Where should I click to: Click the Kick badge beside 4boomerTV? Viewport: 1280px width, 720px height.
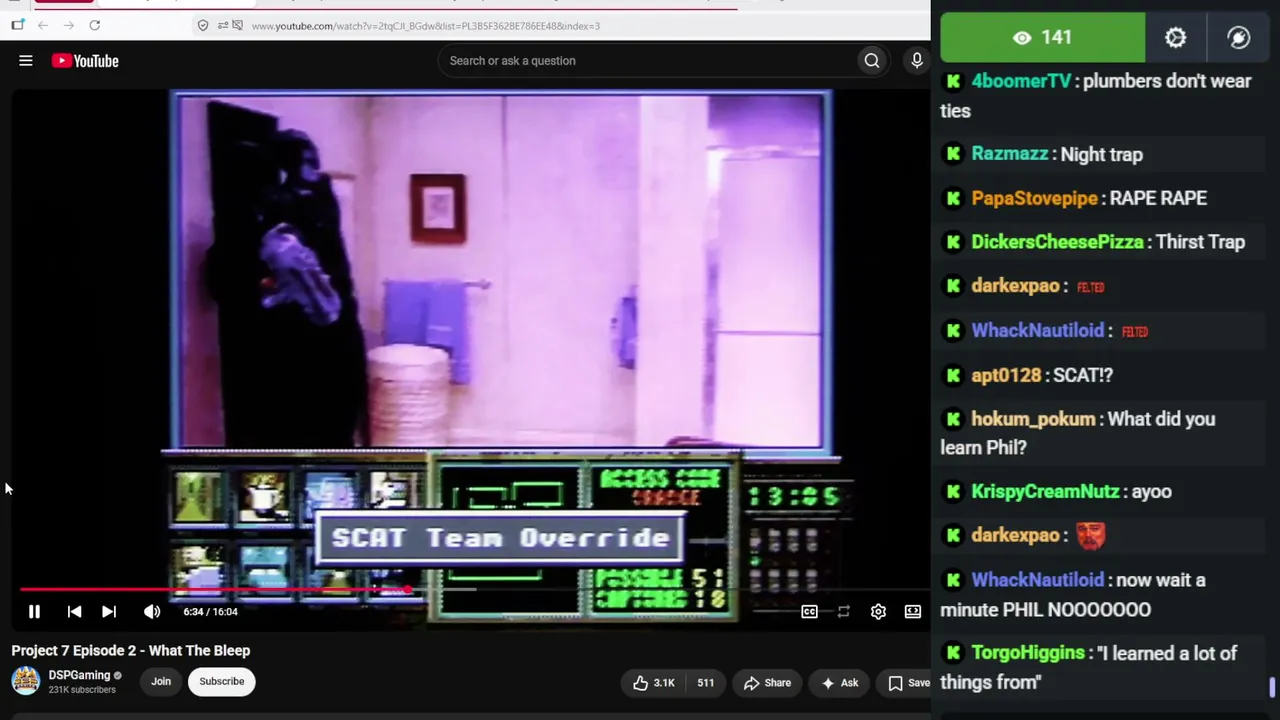tap(953, 81)
